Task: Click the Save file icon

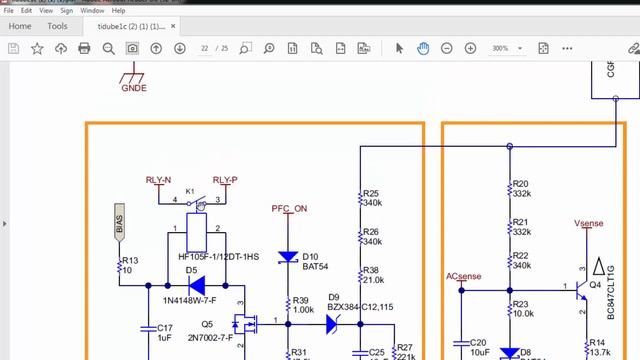Action: pyautogui.click(x=13, y=49)
